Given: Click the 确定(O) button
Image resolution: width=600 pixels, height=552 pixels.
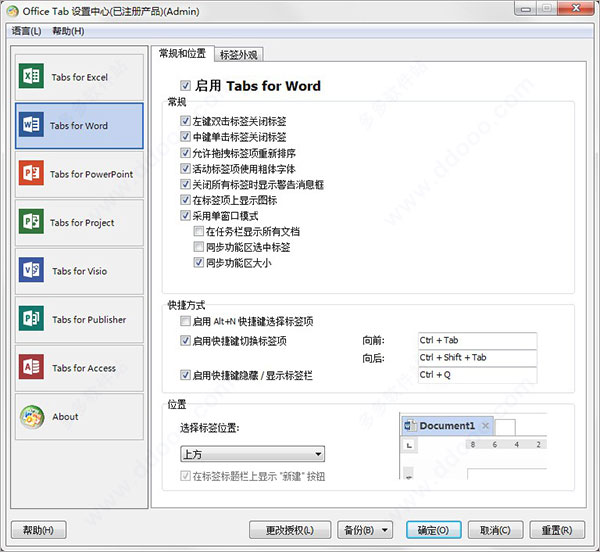Looking at the screenshot, I should [434, 530].
